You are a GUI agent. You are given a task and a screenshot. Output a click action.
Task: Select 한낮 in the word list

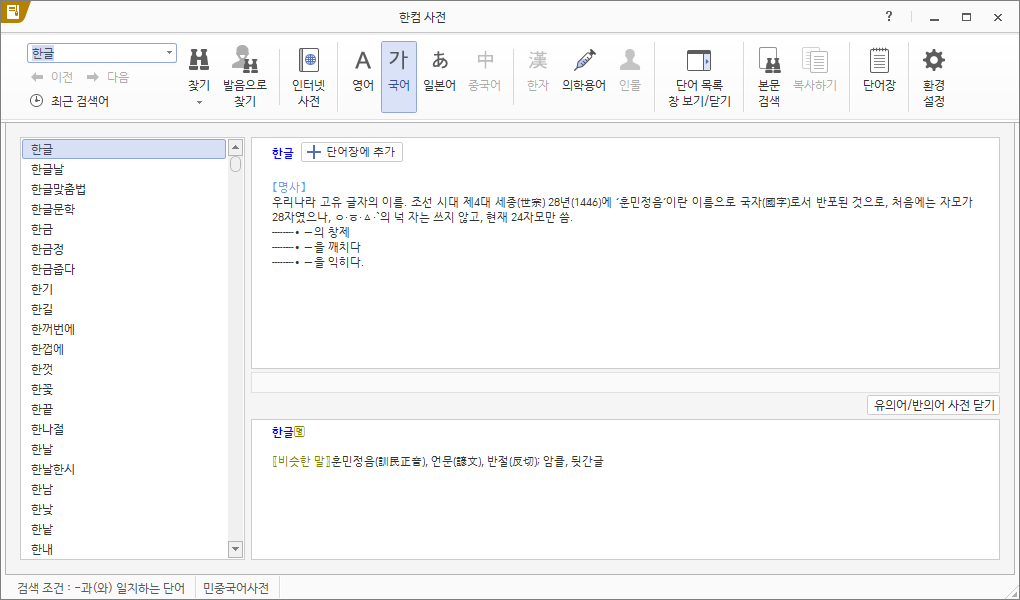coord(124,509)
